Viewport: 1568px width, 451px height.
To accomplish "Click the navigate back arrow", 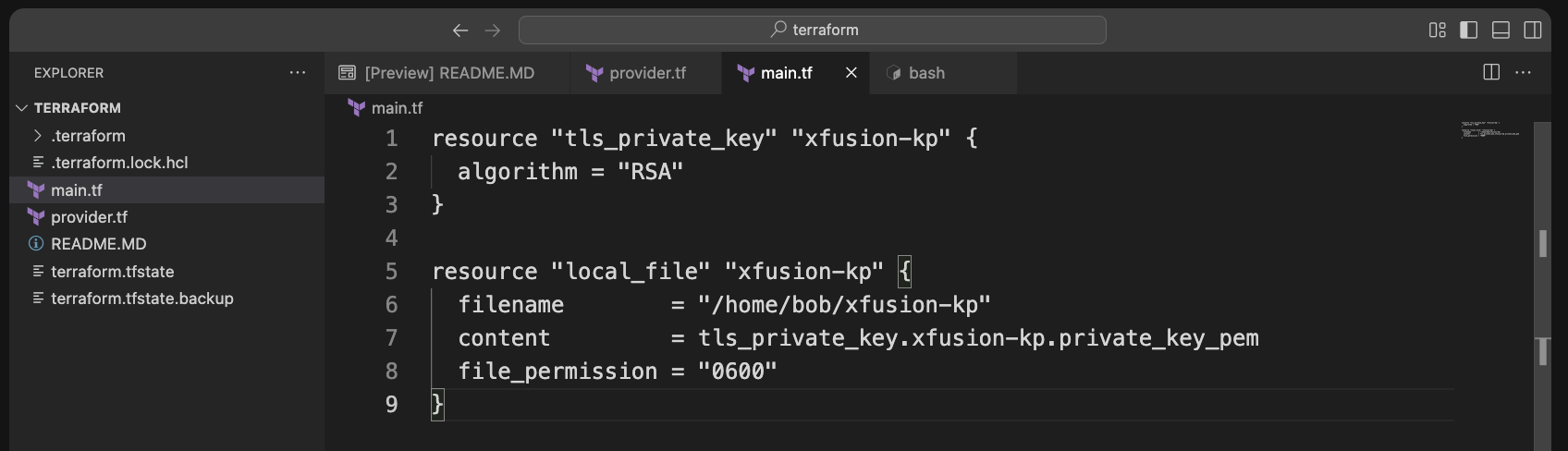I will tap(459, 30).
